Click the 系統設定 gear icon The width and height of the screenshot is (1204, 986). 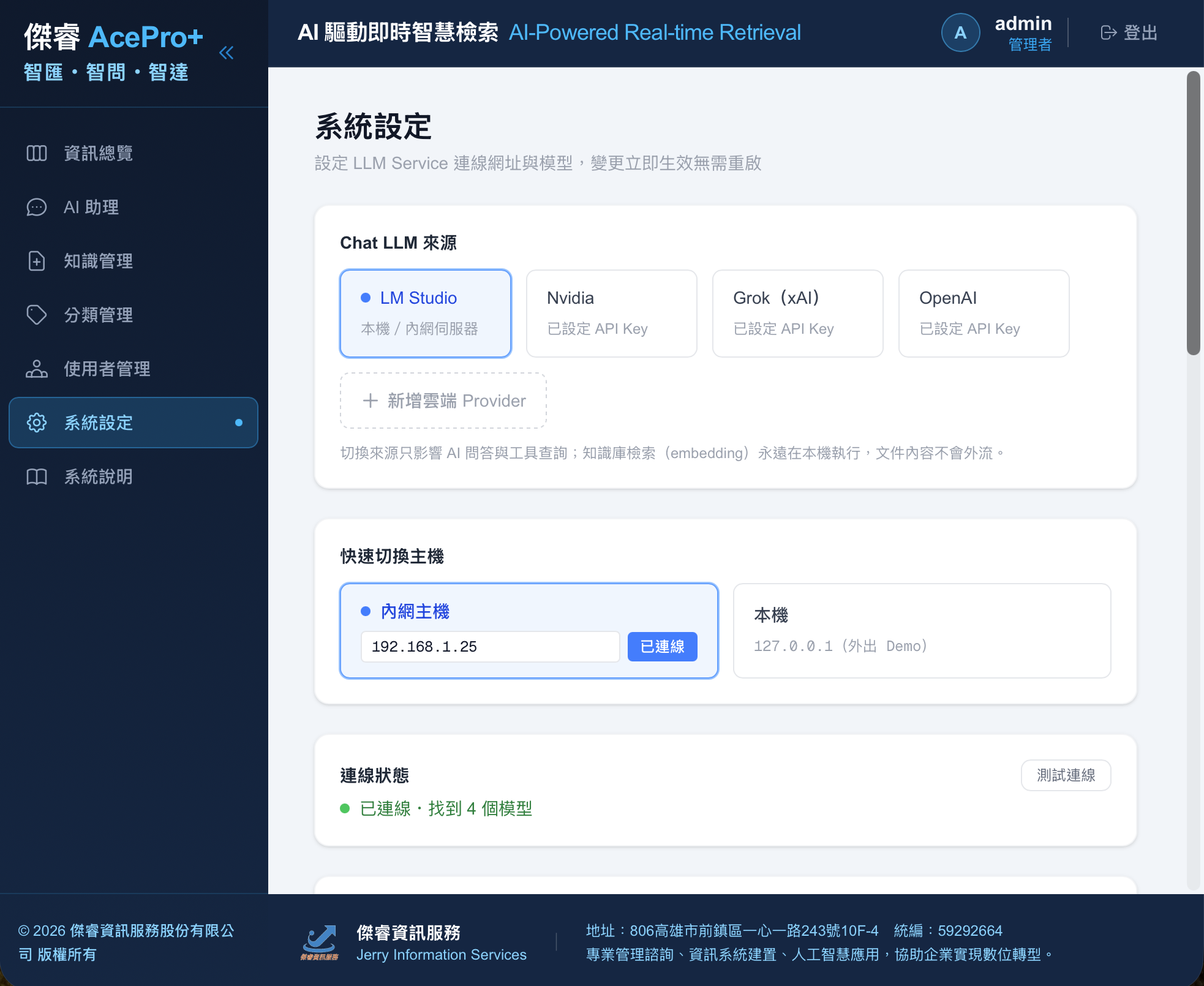click(37, 423)
